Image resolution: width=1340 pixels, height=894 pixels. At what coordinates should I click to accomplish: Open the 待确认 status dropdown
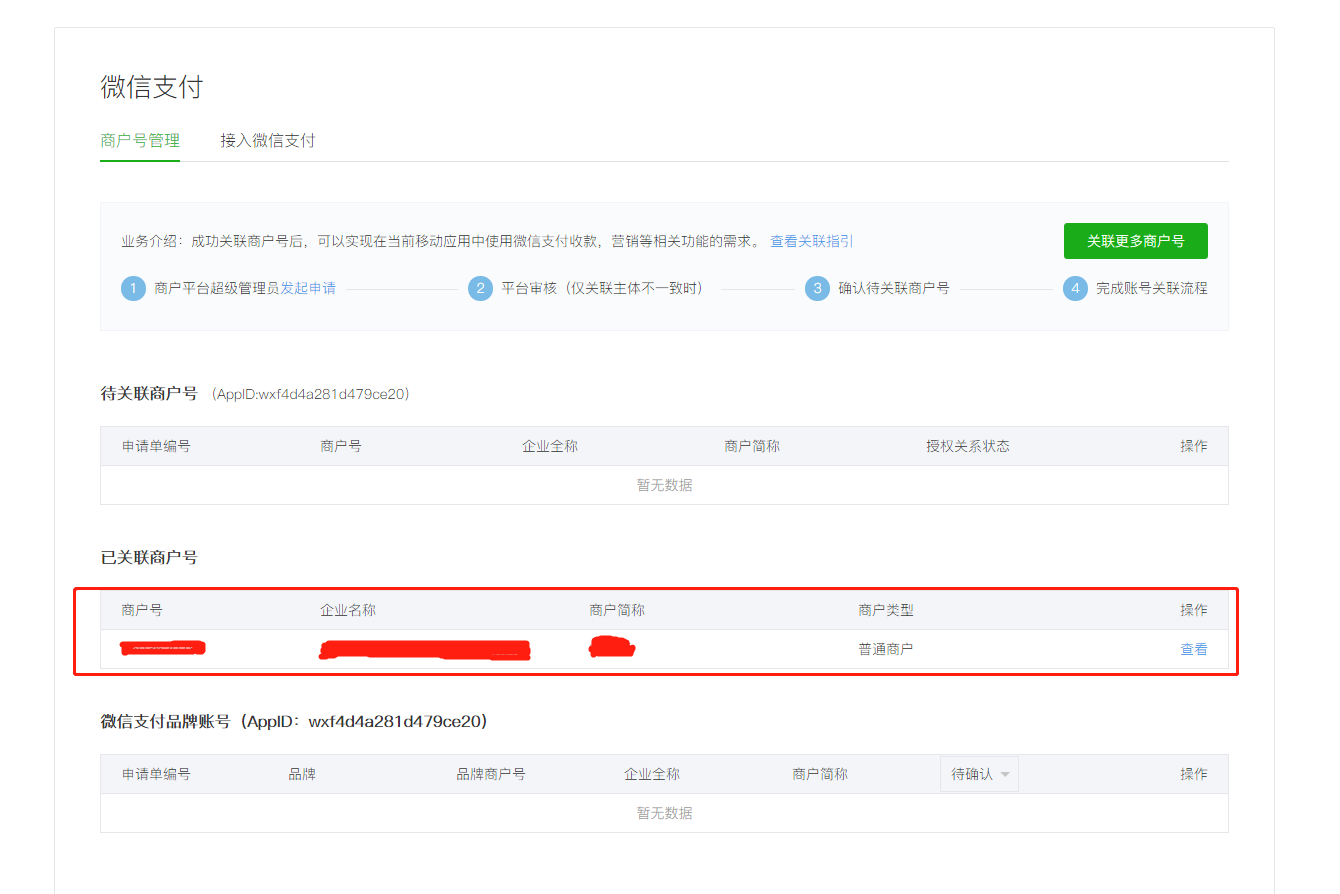click(979, 774)
